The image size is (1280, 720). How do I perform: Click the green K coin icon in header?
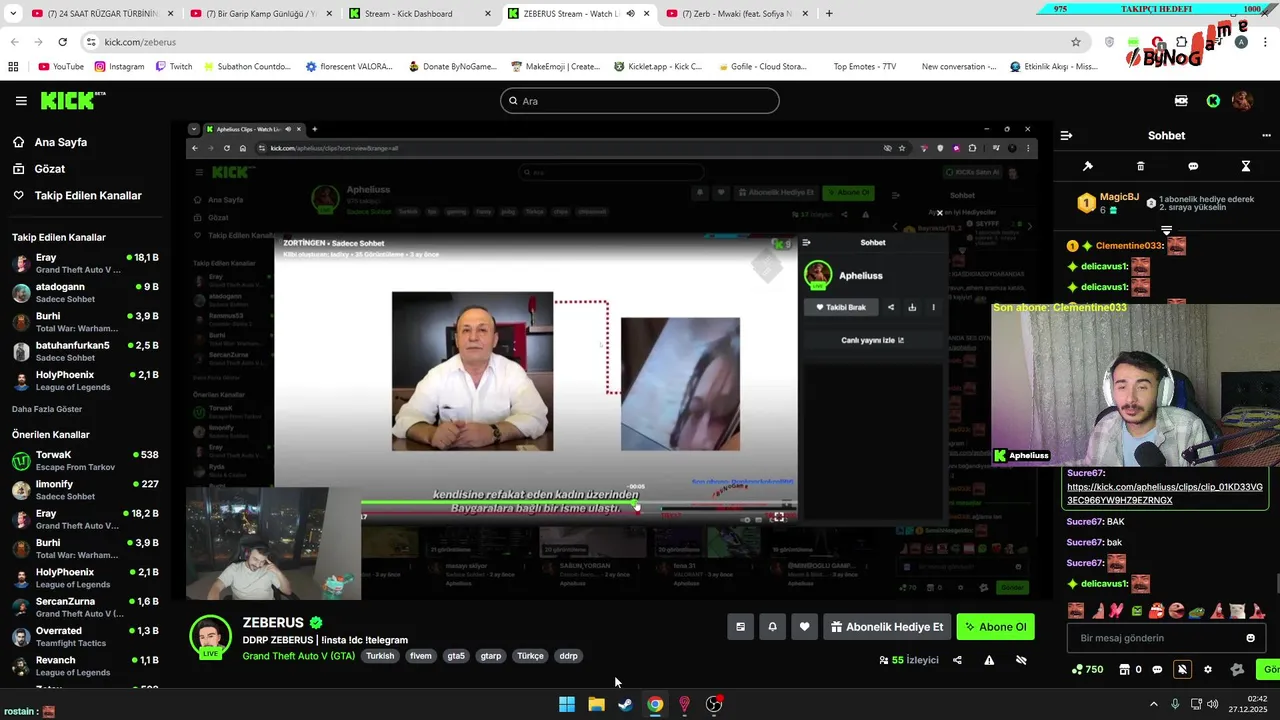pyautogui.click(x=1213, y=101)
